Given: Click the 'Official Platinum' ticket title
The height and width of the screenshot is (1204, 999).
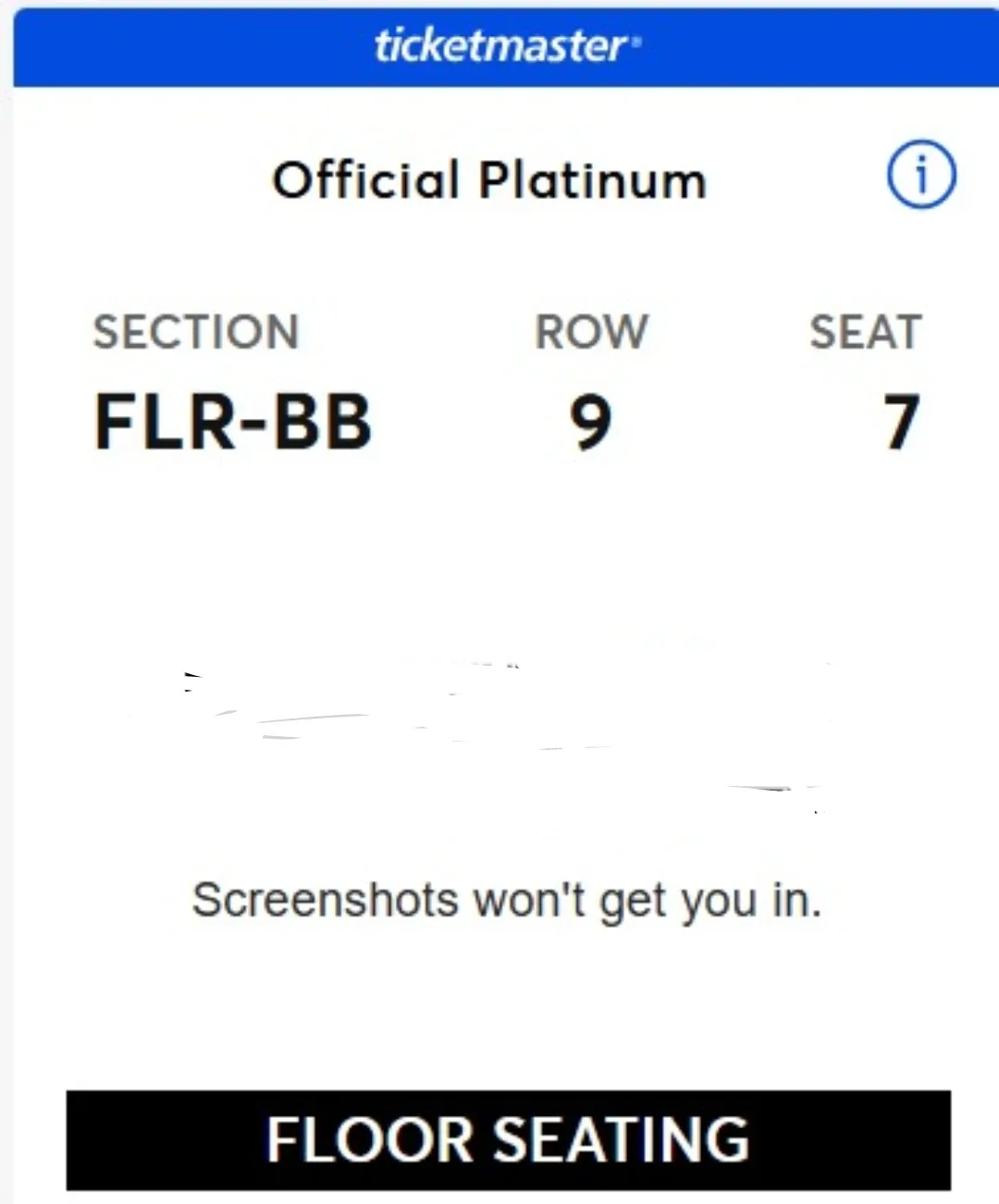Looking at the screenshot, I should [489, 179].
